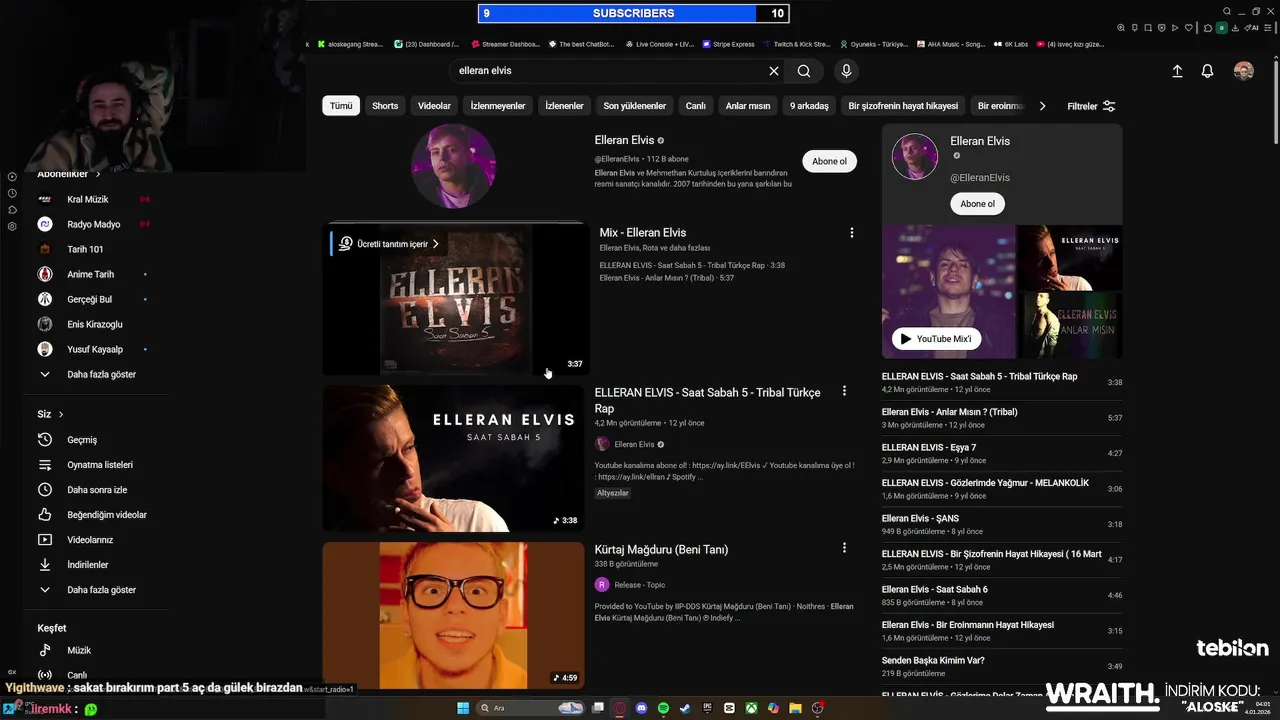This screenshot has height=720, width=1280.
Task: Clear the search box with the X icon
Action: click(773, 71)
